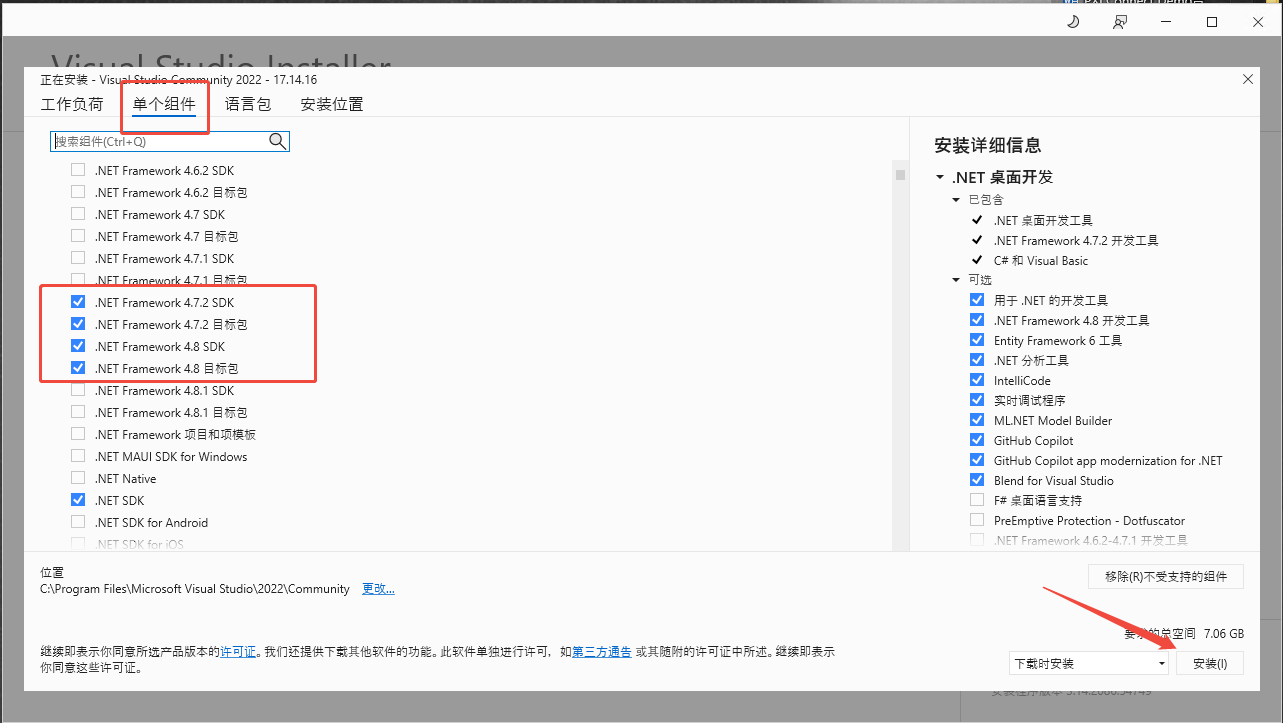Collapse the .NET 桌面开发 section
The width and height of the screenshot is (1283, 723).
(939, 177)
